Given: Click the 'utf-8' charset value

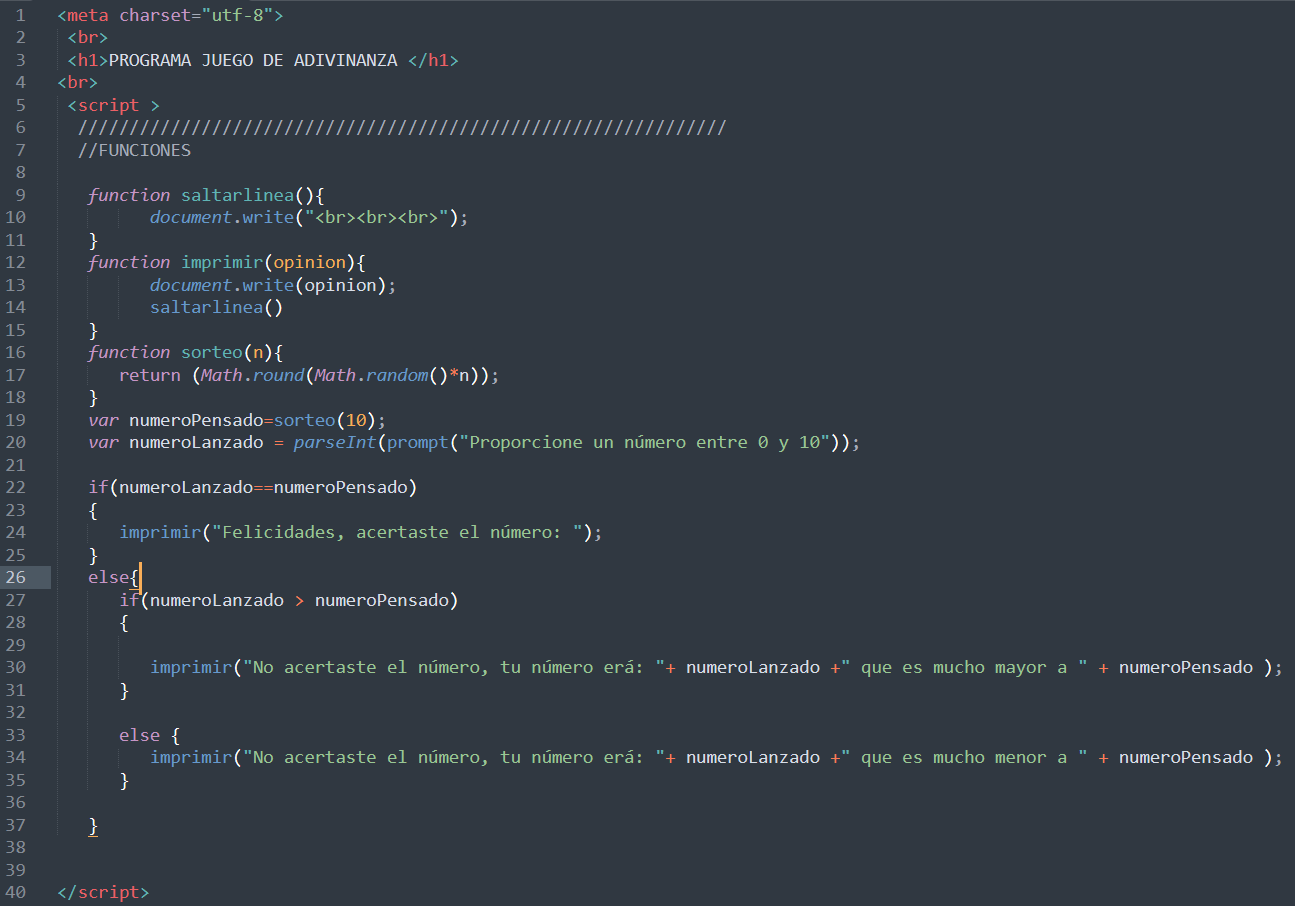Looking at the screenshot, I should coord(238,16).
